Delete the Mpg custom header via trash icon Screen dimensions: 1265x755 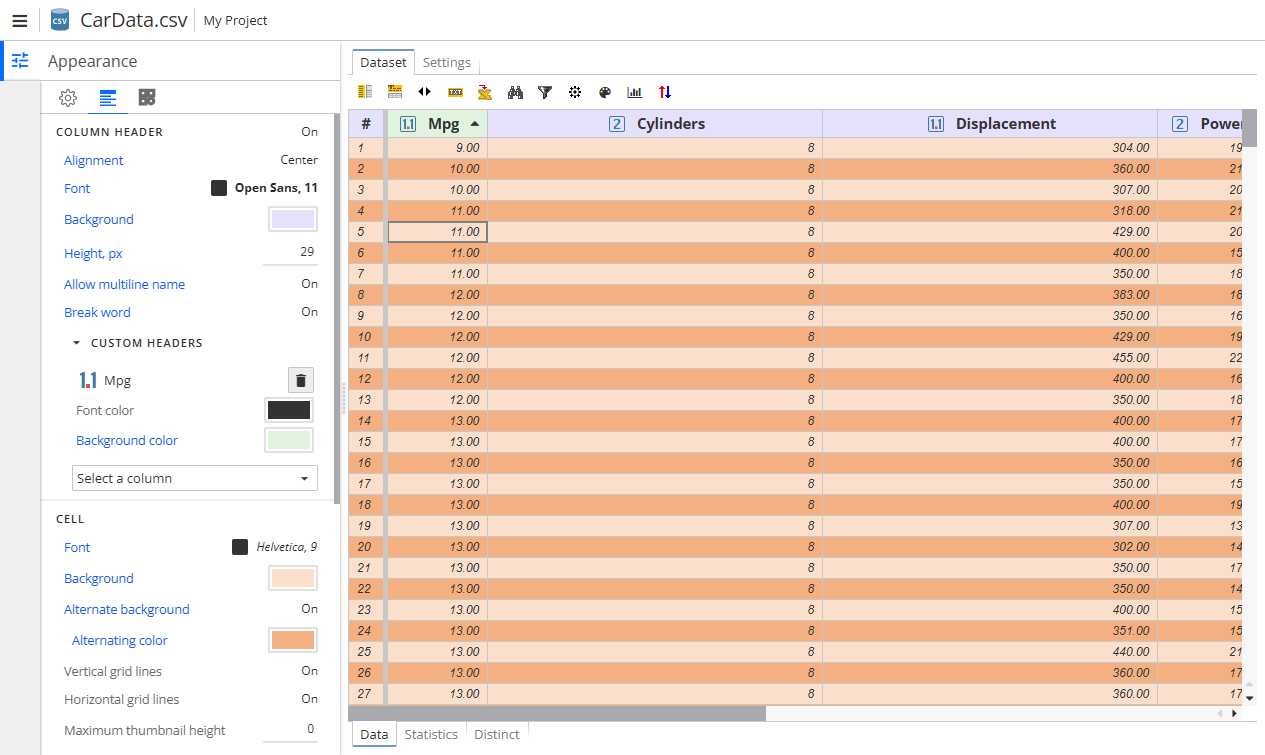coord(300,380)
